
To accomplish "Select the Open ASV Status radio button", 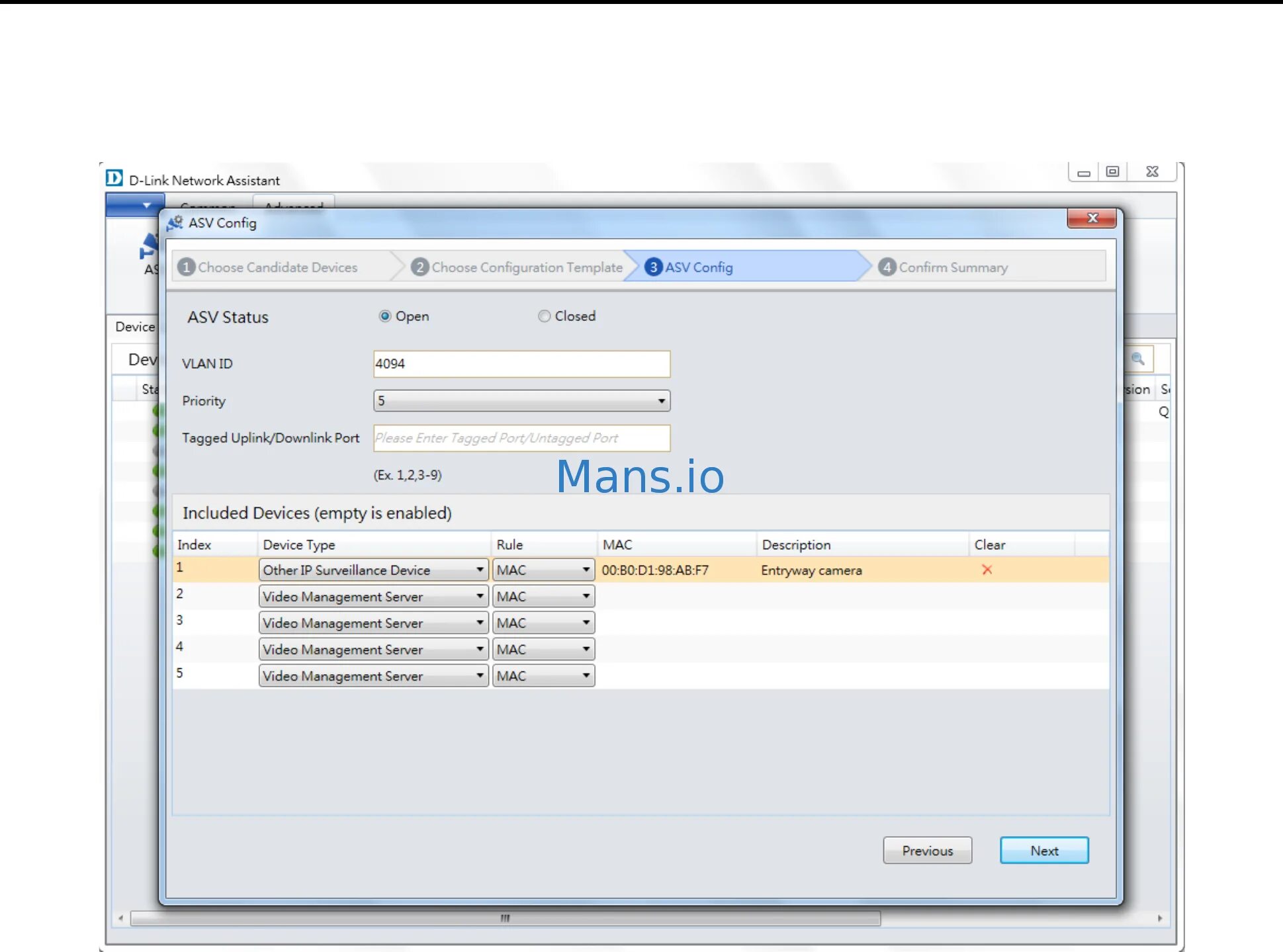I will (x=385, y=316).
